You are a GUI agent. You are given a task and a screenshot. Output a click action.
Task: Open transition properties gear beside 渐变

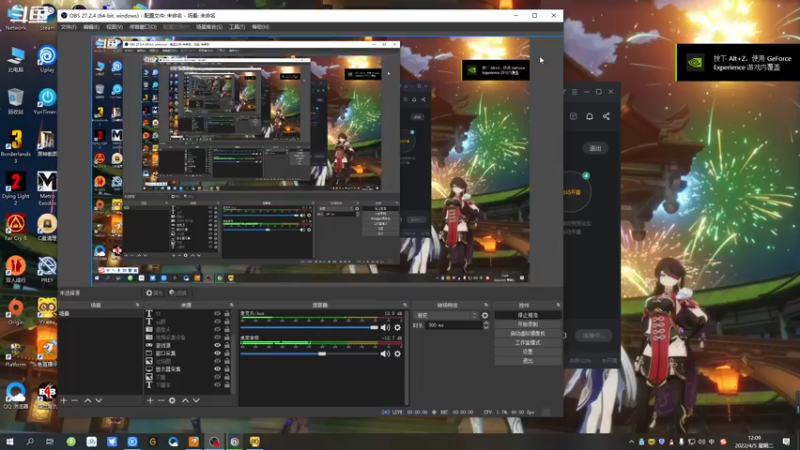[485, 316]
